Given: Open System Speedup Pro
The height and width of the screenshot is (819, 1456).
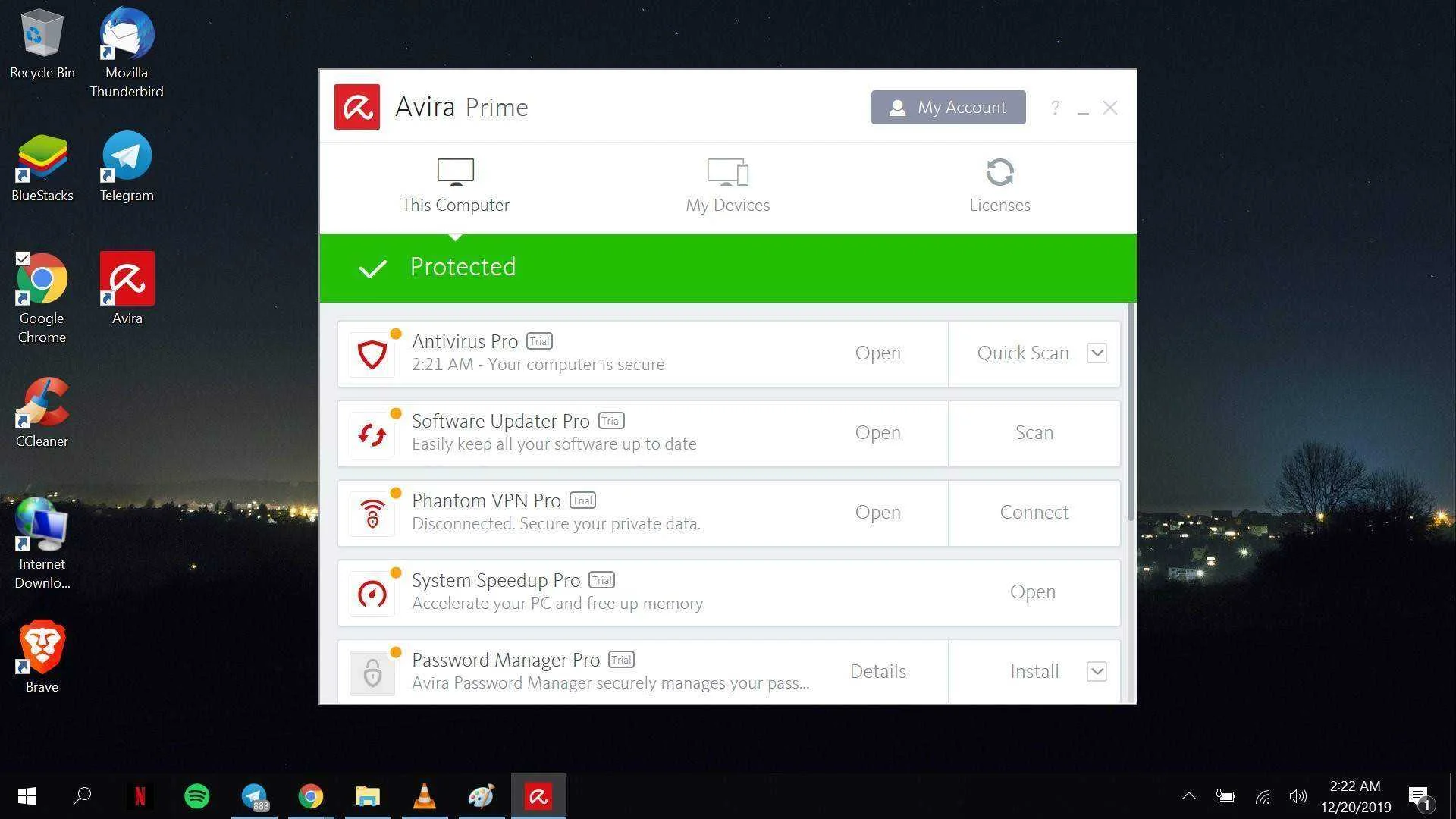Looking at the screenshot, I should 1033,591.
